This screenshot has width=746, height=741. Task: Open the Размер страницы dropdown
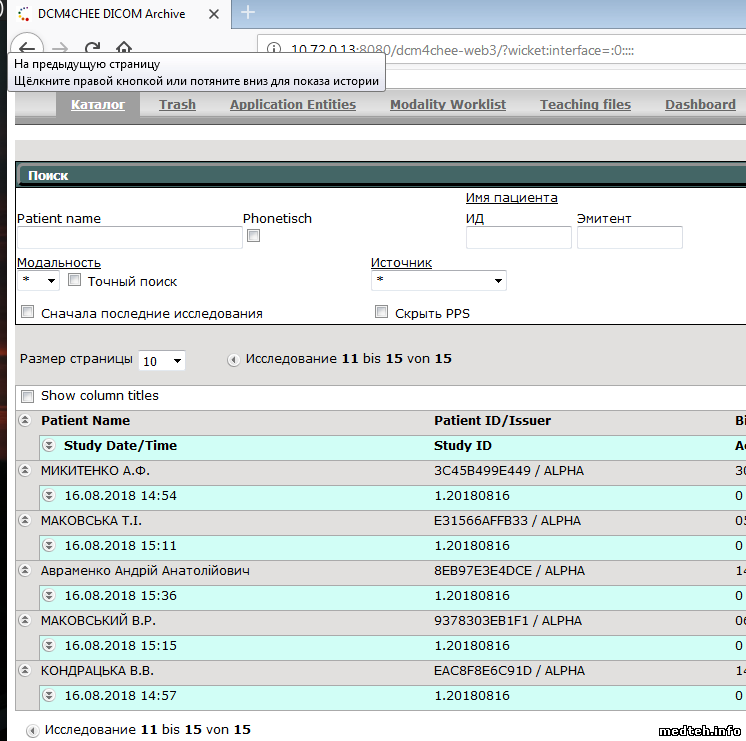[x=162, y=361]
